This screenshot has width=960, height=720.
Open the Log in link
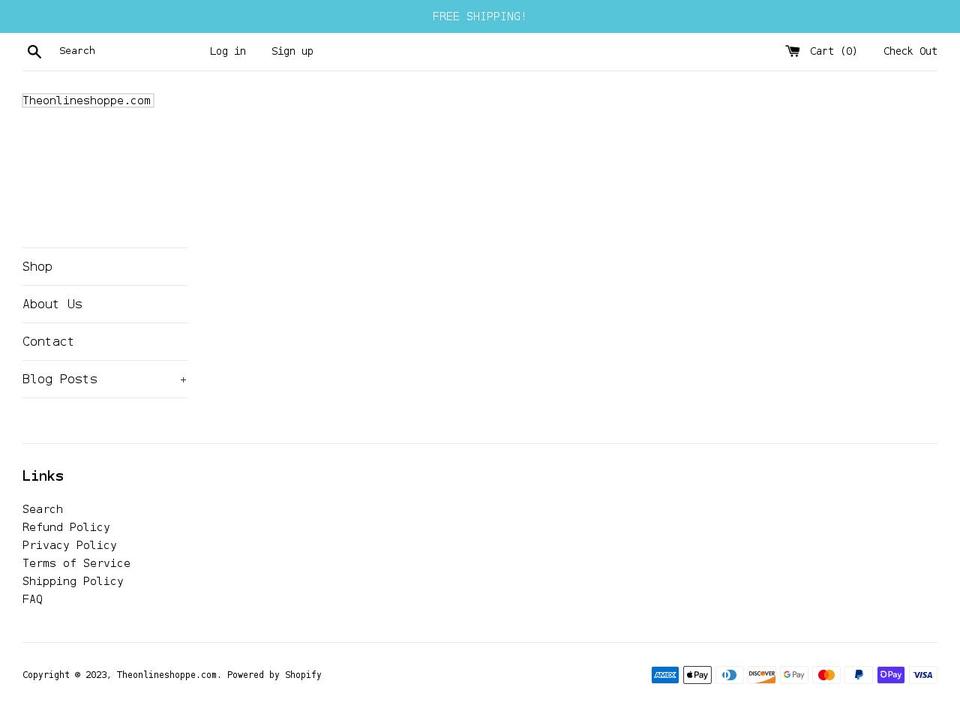coord(228,51)
